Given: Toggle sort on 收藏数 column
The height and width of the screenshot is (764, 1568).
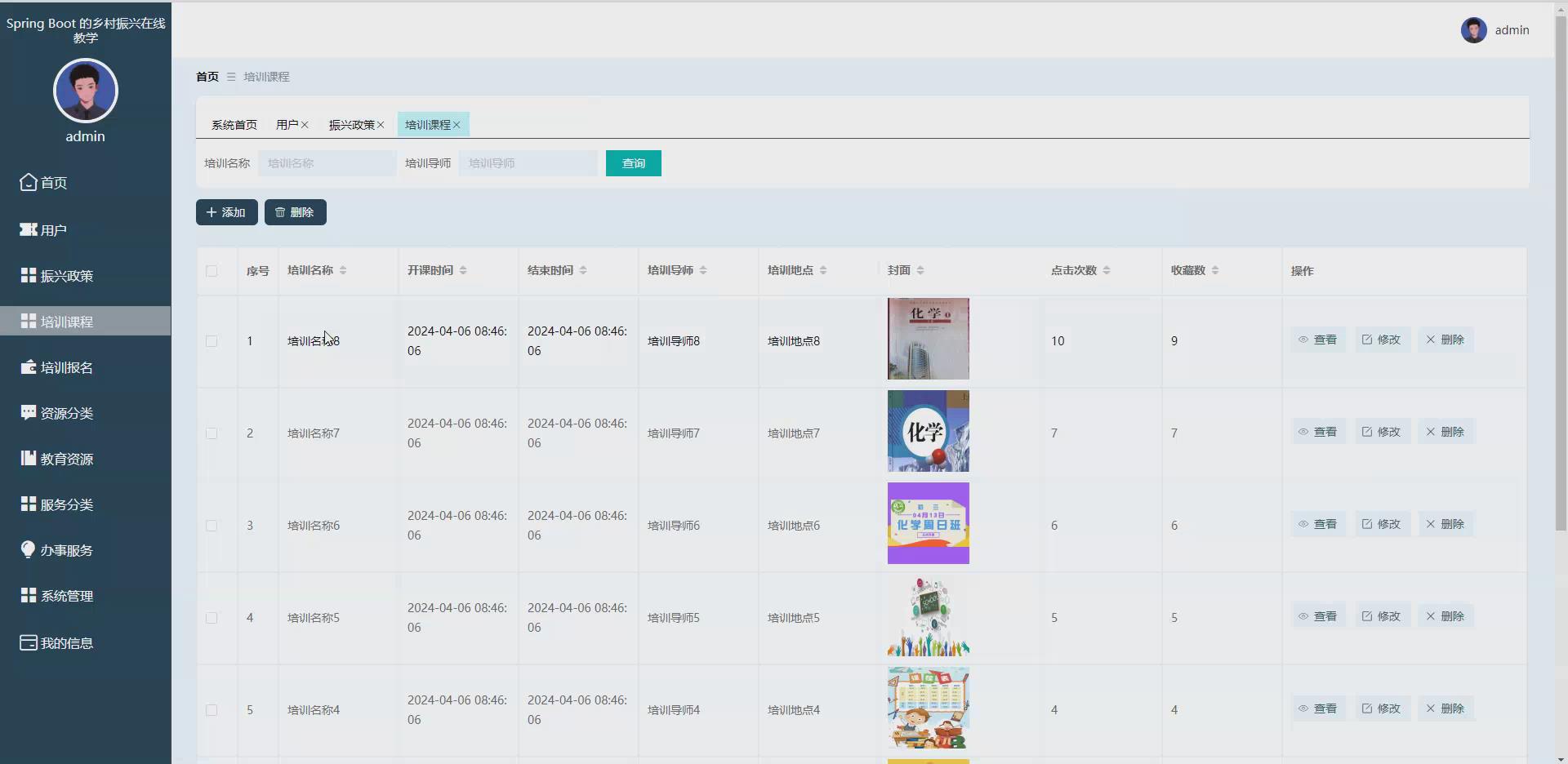Looking at the screenshot, I should click(1215, 270).
